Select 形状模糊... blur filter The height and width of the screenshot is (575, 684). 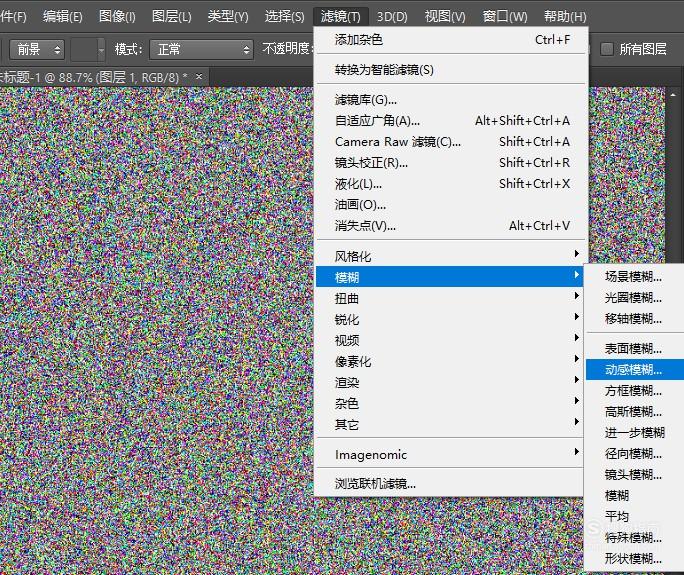635,558
